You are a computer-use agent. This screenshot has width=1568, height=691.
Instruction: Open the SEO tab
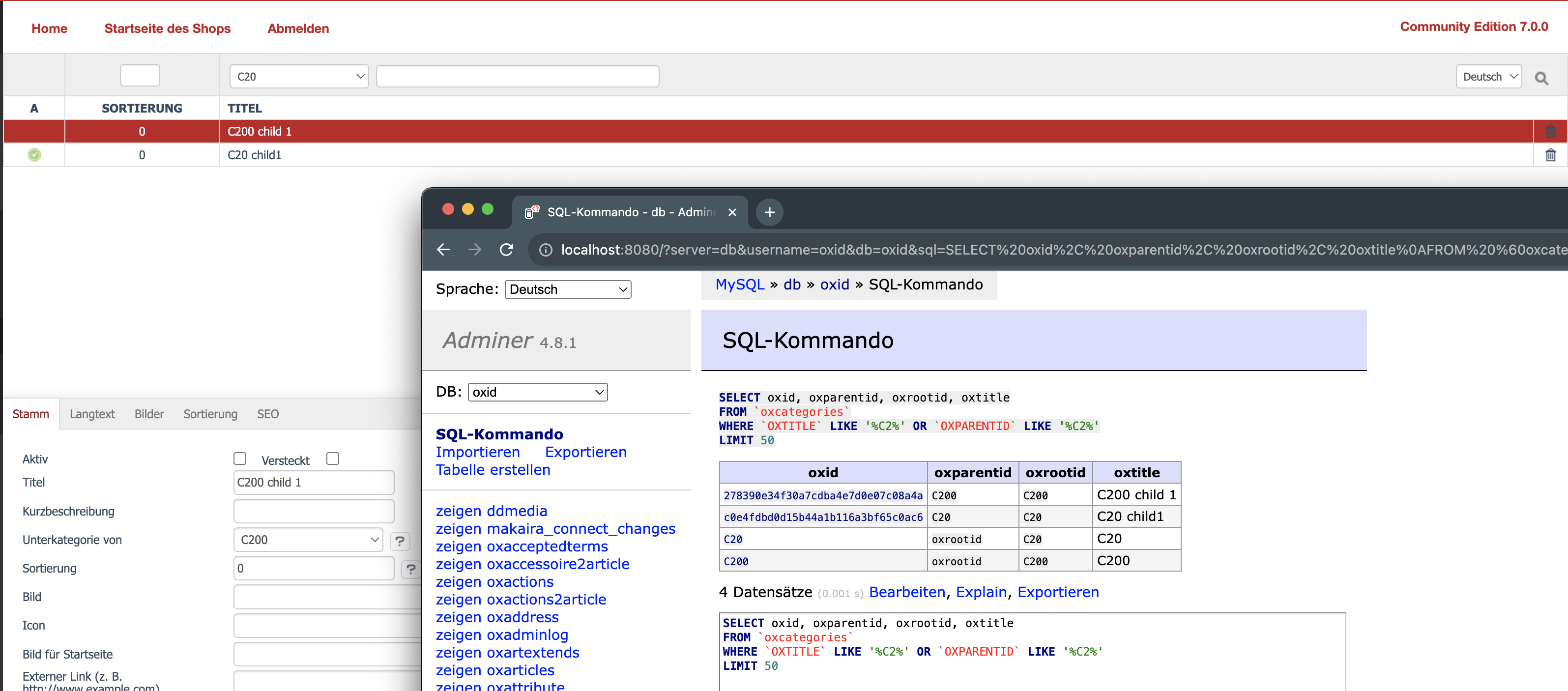click(267, 414)
